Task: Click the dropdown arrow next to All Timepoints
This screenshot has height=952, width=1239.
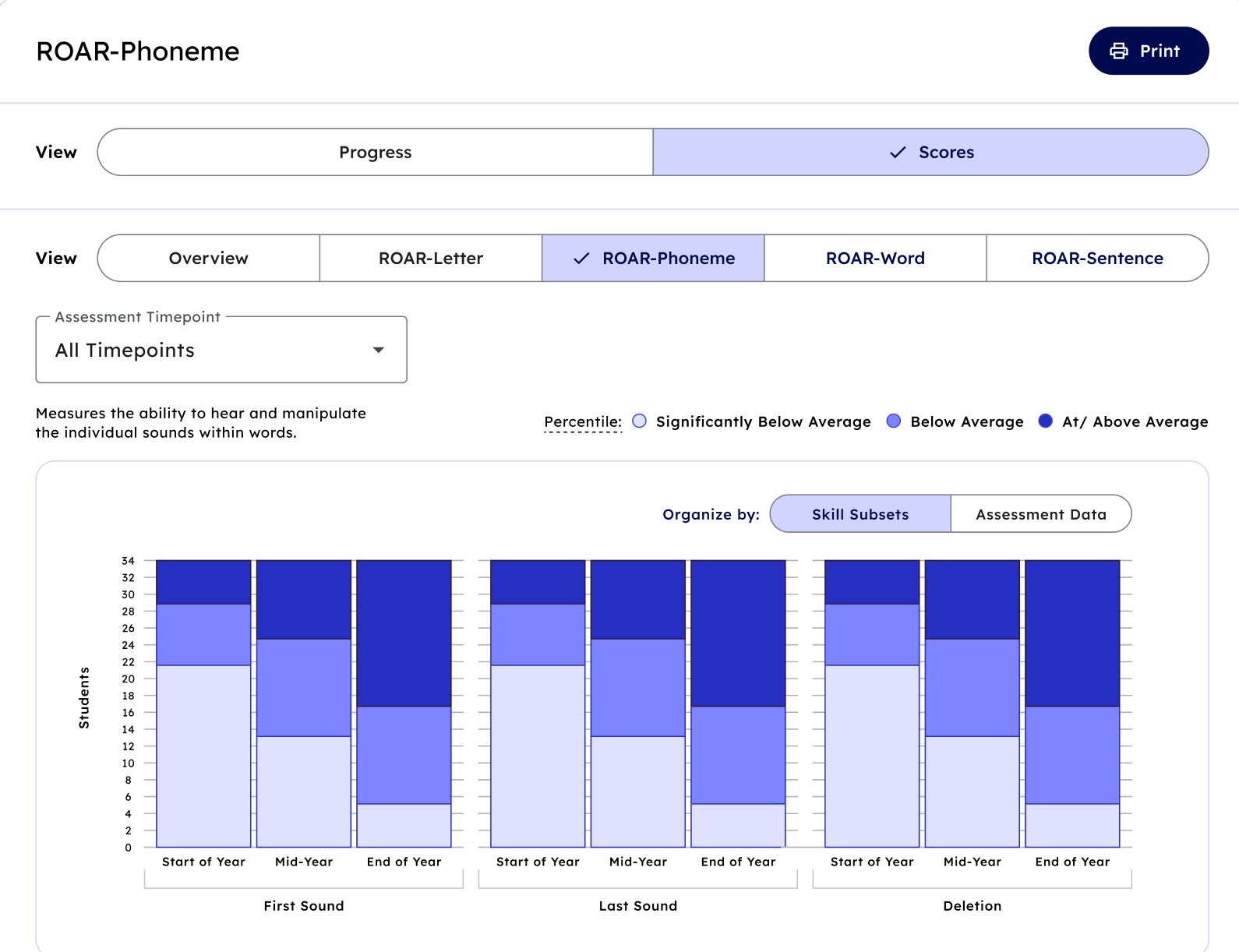Action: 379,351
